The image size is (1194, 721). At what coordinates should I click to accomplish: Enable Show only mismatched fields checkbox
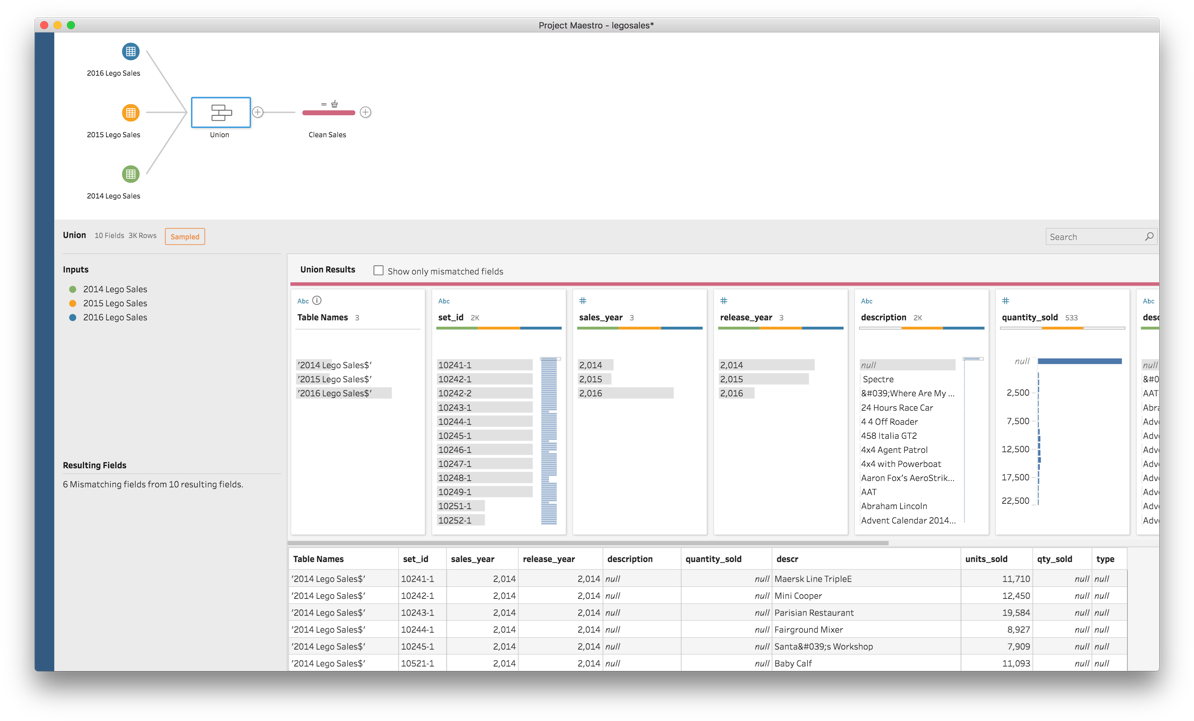pyautogui.click(x=378, y=270)
